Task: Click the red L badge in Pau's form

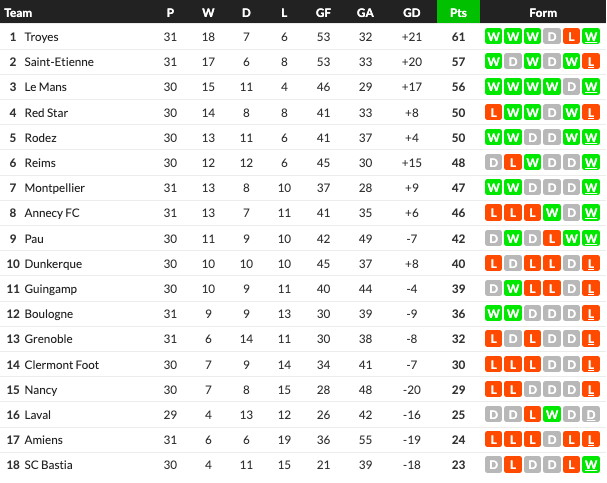Action: point(553,238)
